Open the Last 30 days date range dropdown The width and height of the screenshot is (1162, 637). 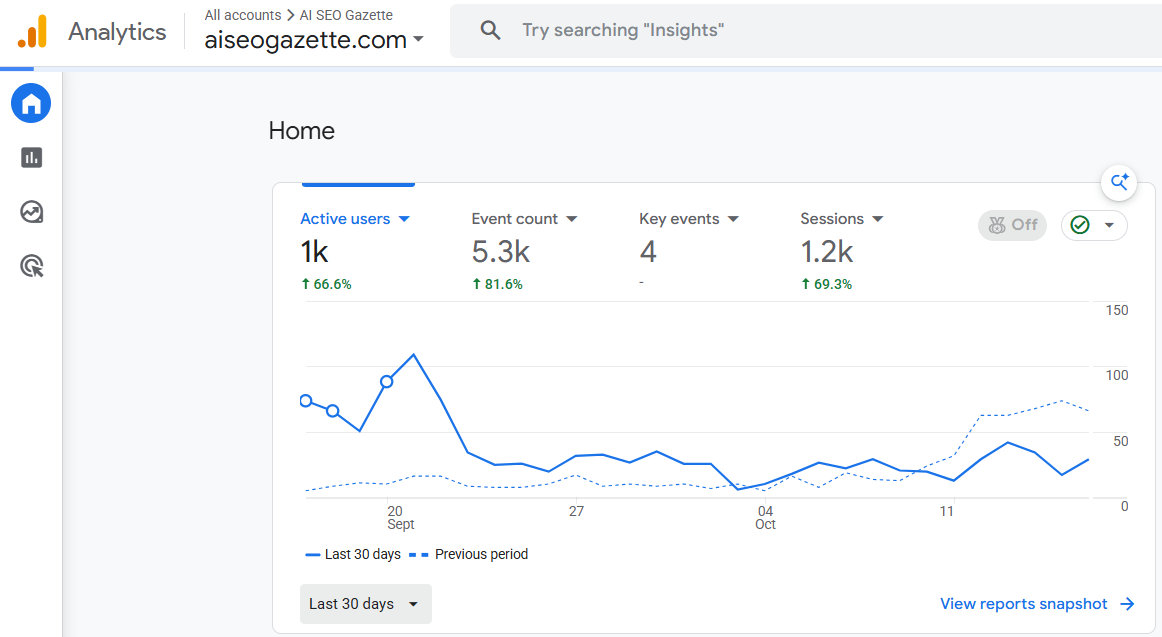click(365, 604)
